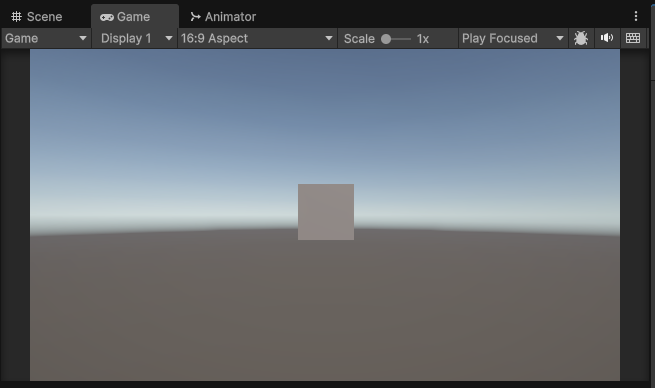Click the sky area of the viewport

click(x=325, y=125)
